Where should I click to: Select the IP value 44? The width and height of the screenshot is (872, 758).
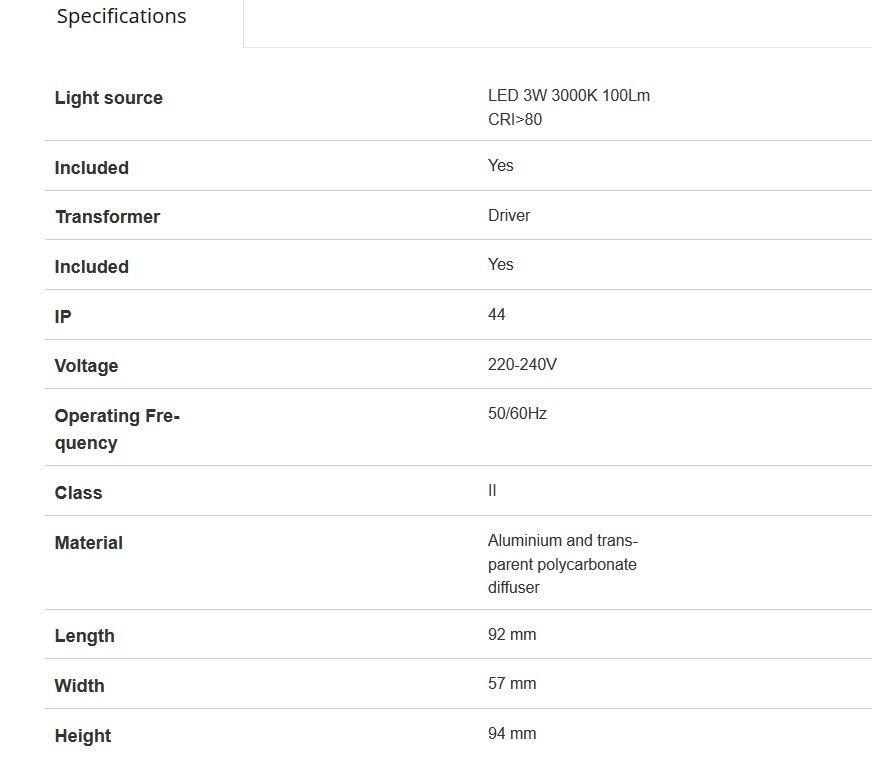pos(496,314)
